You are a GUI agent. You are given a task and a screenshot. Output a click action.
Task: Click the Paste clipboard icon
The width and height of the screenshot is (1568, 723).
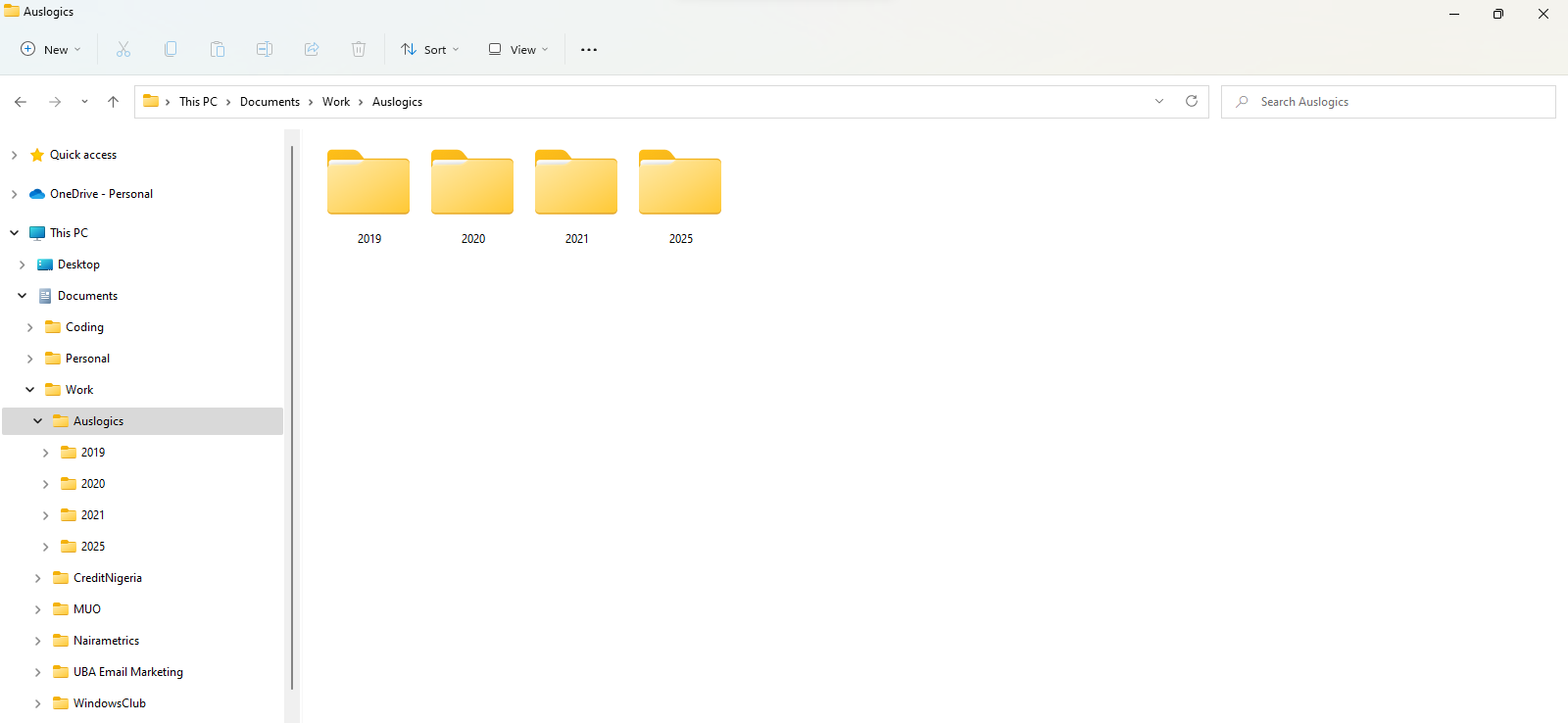(x=218, y=49)
